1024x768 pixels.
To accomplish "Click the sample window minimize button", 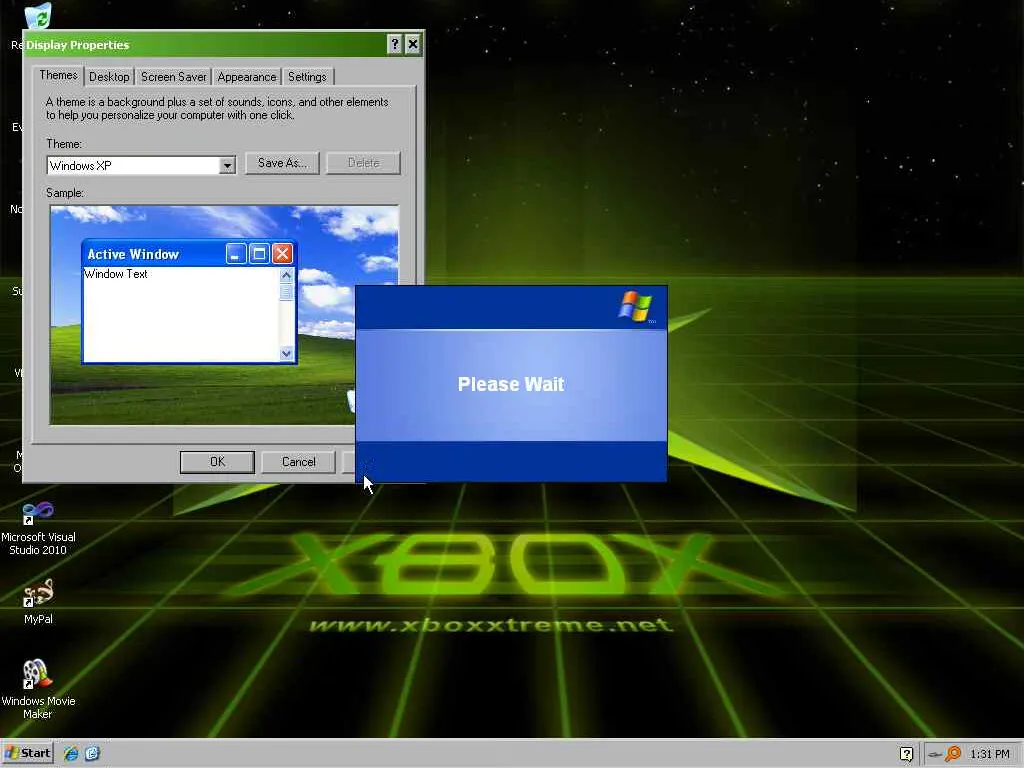I will [236, 253].
